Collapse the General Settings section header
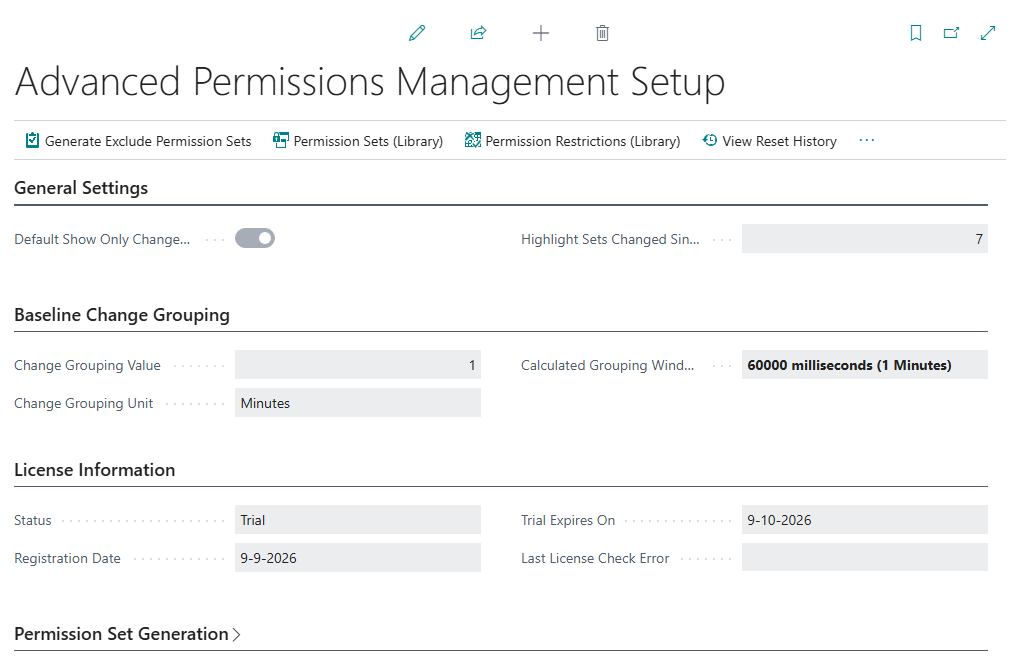1030x665 pixels. pos(81,188)
